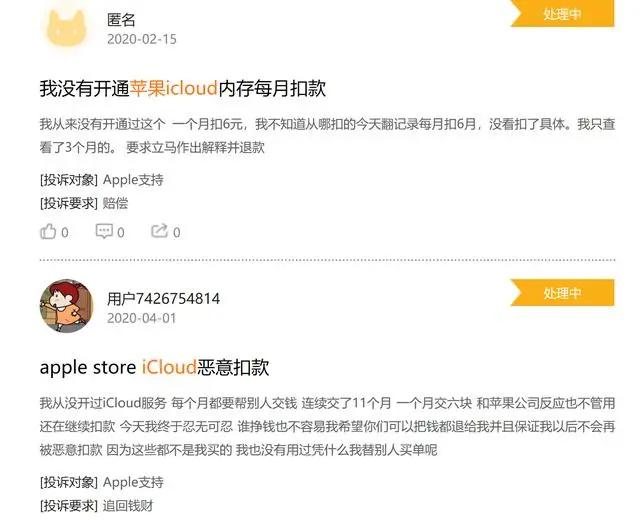Open first complaint's Apple支持 complaint target
Image resolution: width=640 pixels, height=523 pixels.
pyautogui.click(x=133, y=180)
